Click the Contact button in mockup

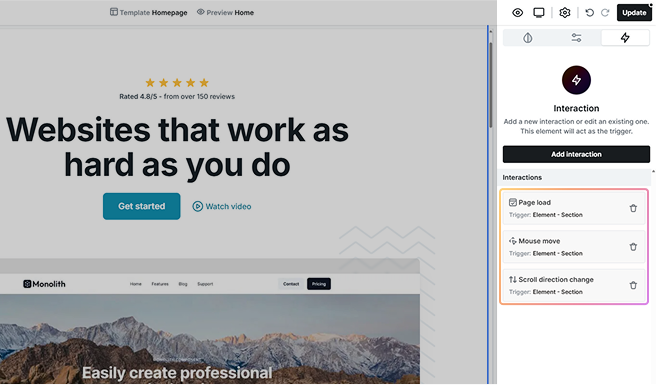pos(291,284)
